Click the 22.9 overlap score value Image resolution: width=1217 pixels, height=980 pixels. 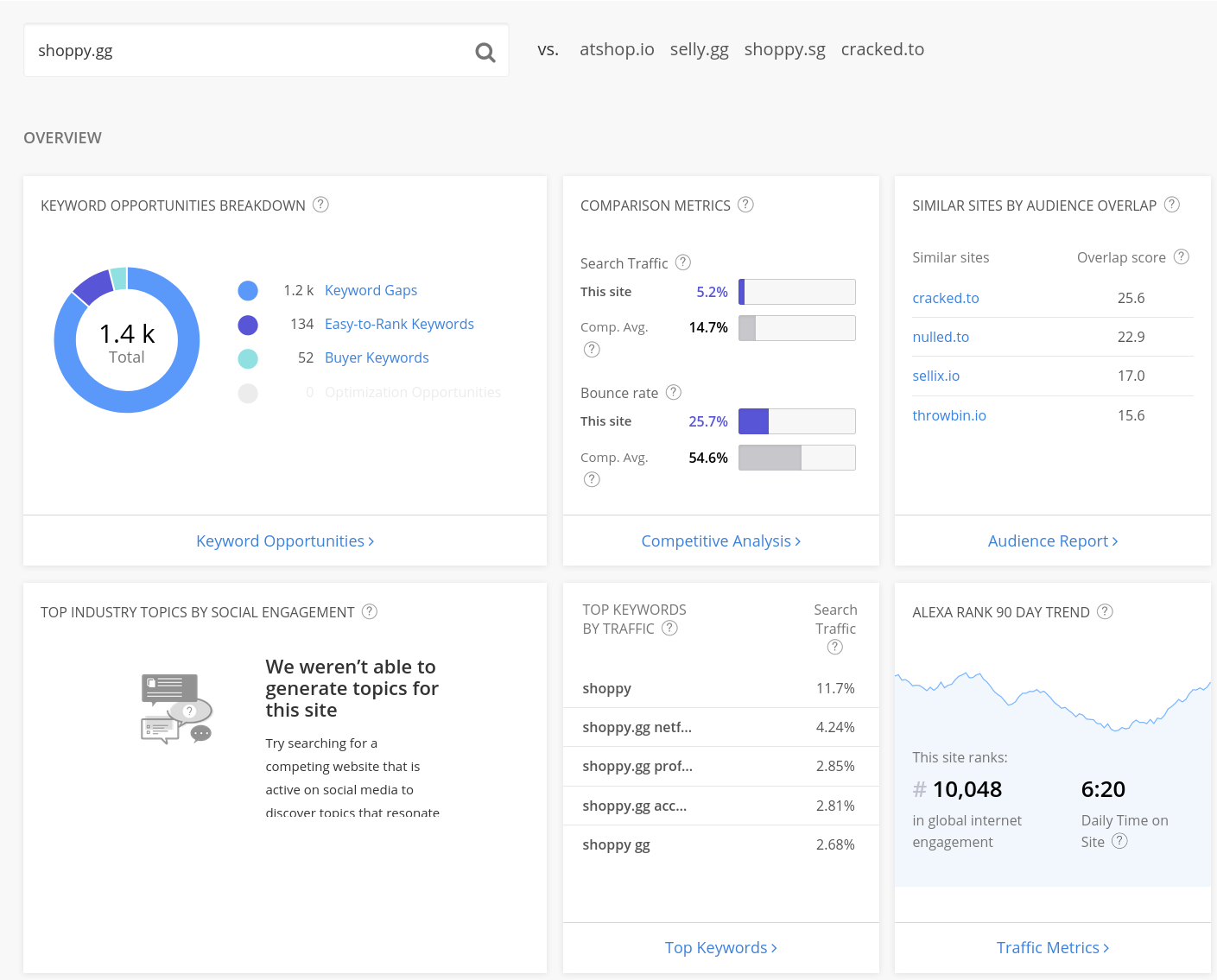click(x=1131, y=337)
